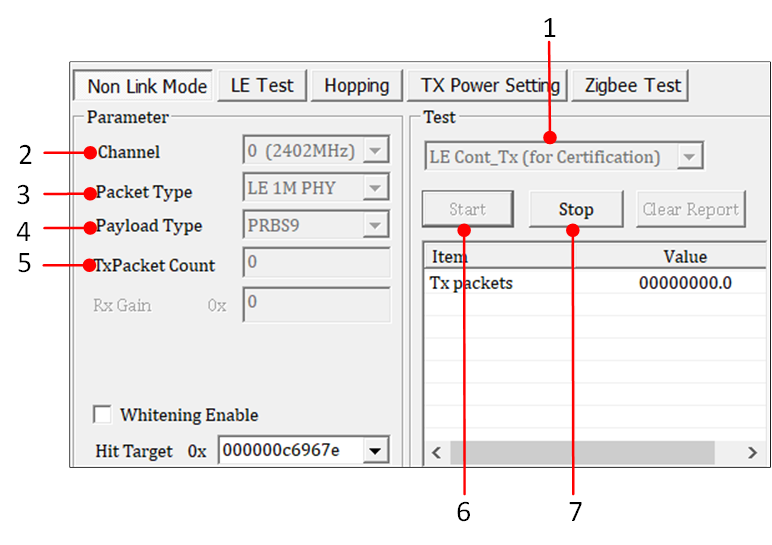
Task: Open the Packet Type dropdown
Action: click(x=376, y=188)
